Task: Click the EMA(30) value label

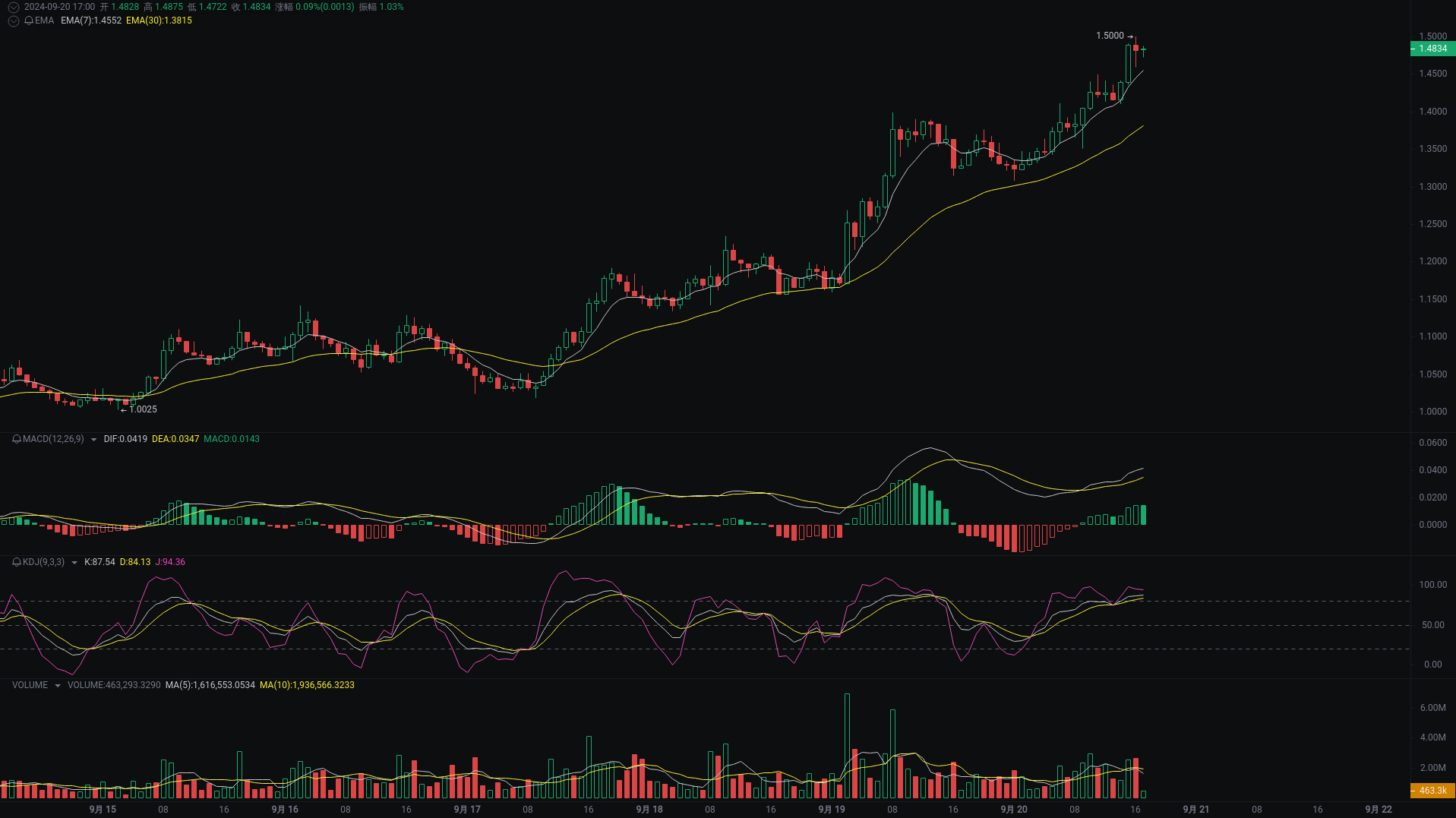Action: [159, 21]
